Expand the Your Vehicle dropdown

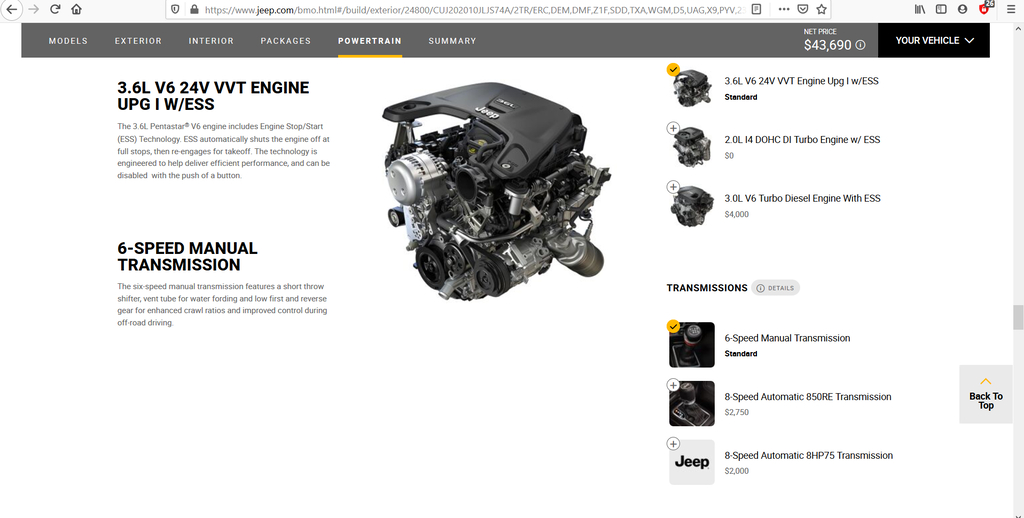click(x=934, y=40)
